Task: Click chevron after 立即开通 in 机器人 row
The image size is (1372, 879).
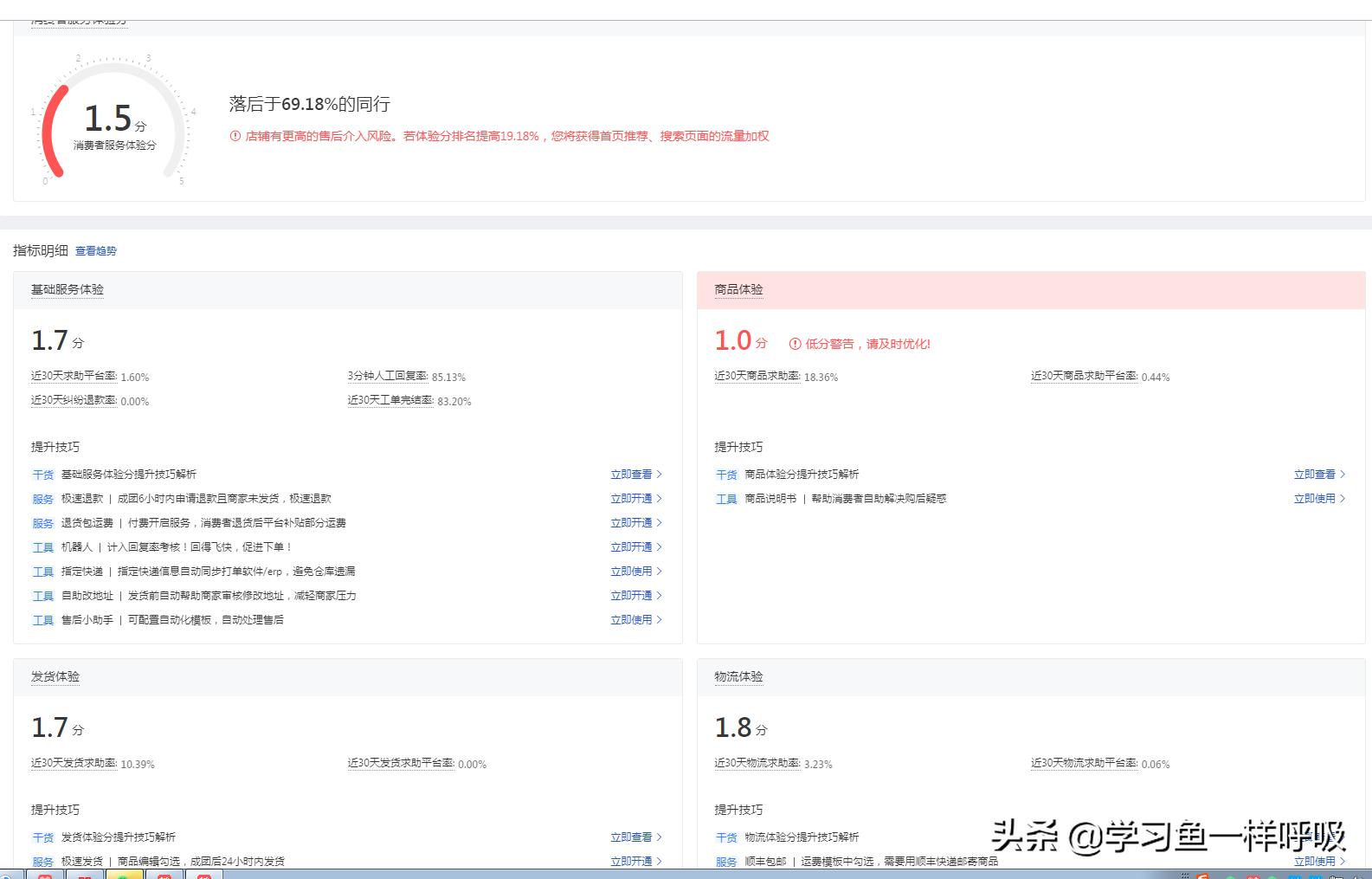Action: pos(660,547)
